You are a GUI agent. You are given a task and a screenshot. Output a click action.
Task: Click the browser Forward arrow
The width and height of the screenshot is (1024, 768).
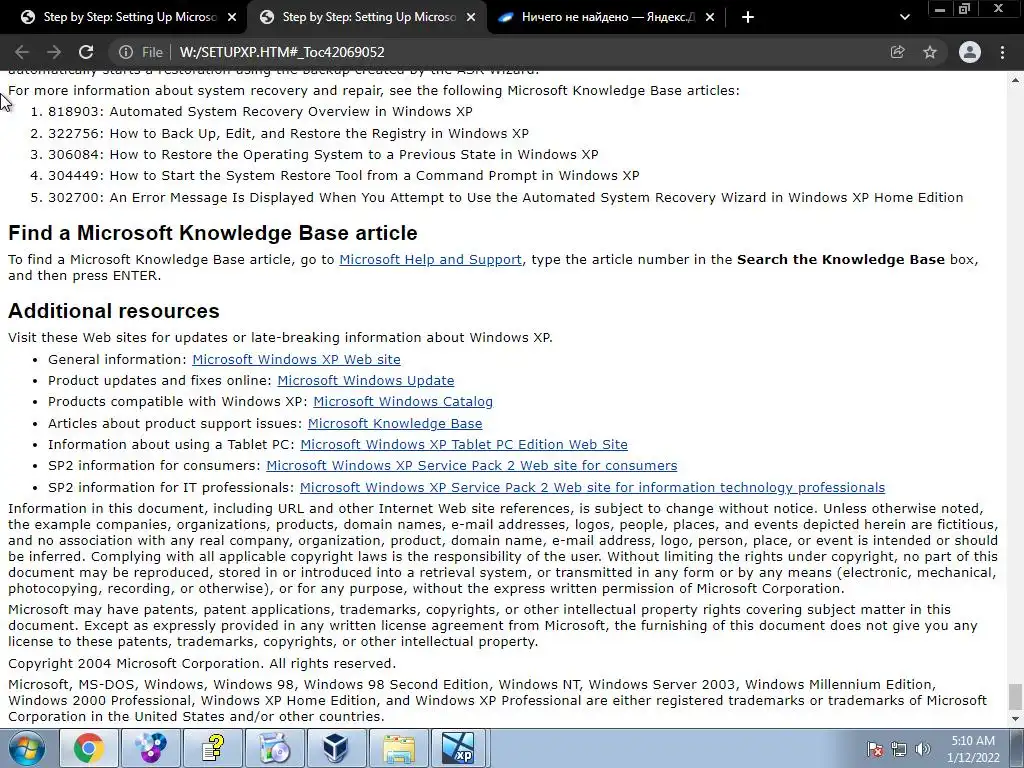point(54,52)
